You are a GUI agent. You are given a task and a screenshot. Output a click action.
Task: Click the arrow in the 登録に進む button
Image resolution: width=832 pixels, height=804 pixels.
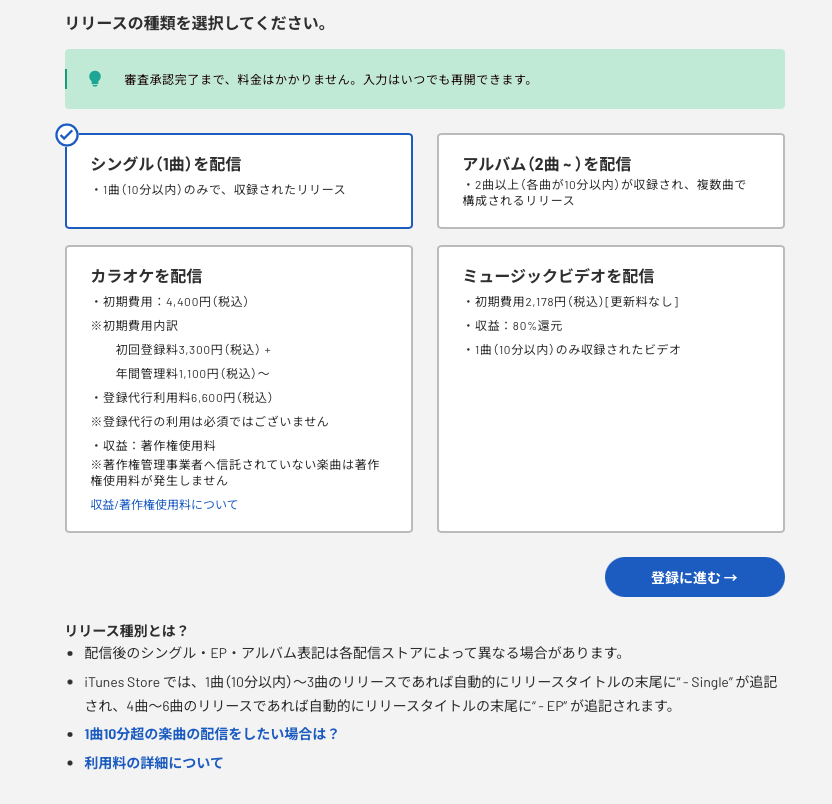point(730,578)
